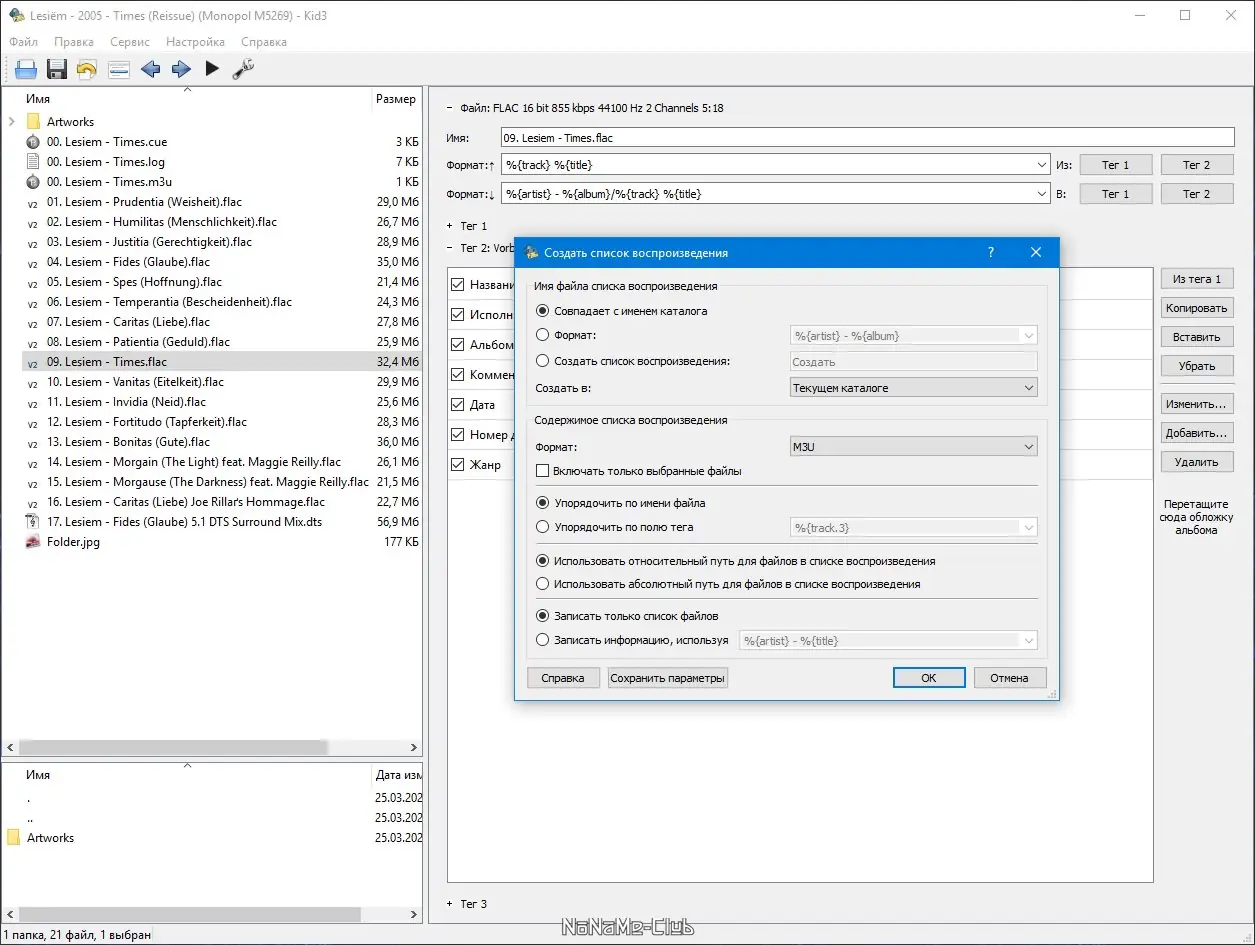Expand the 'Тег 1' section
This screenshot has height=945, width=1255.
point(450,226)
